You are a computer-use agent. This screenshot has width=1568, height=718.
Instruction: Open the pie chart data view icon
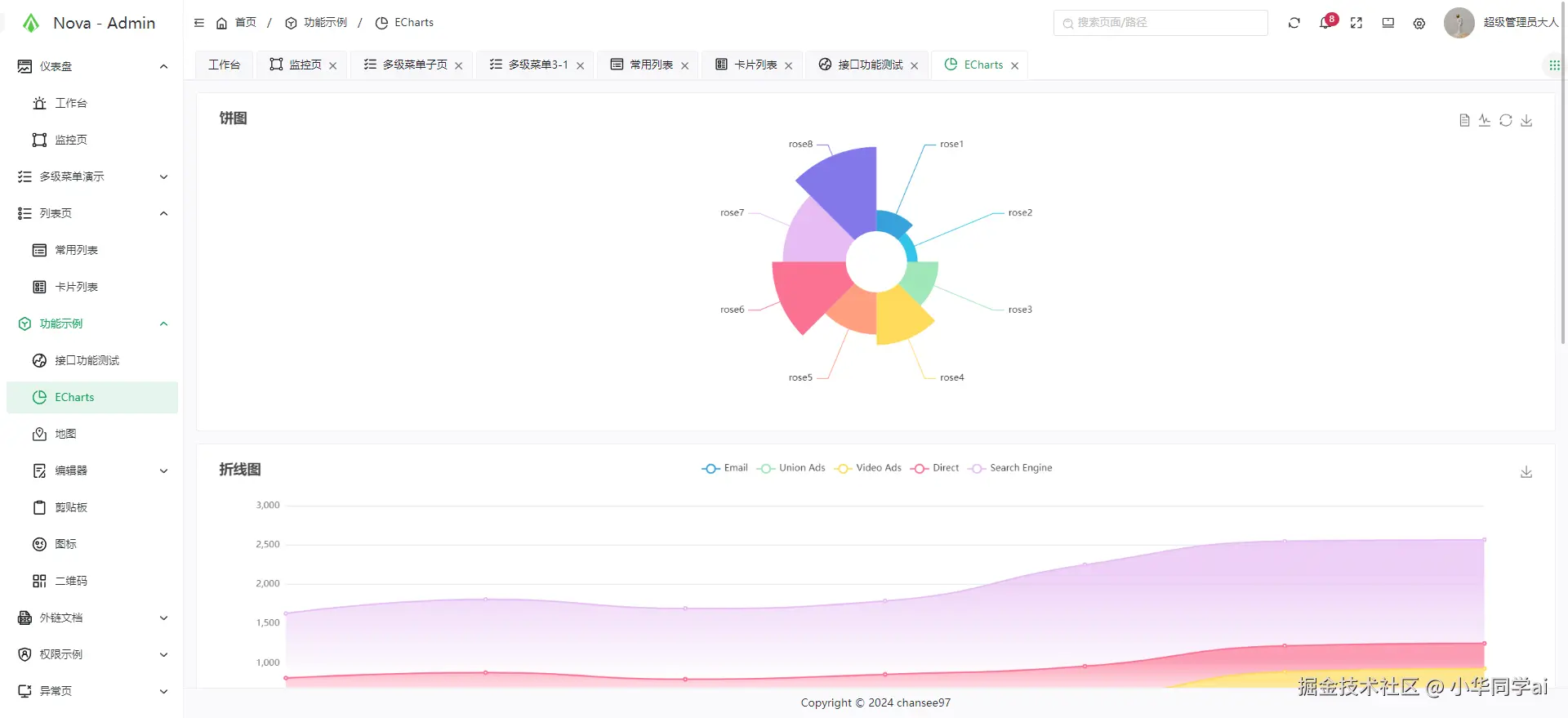(1464, 121)
